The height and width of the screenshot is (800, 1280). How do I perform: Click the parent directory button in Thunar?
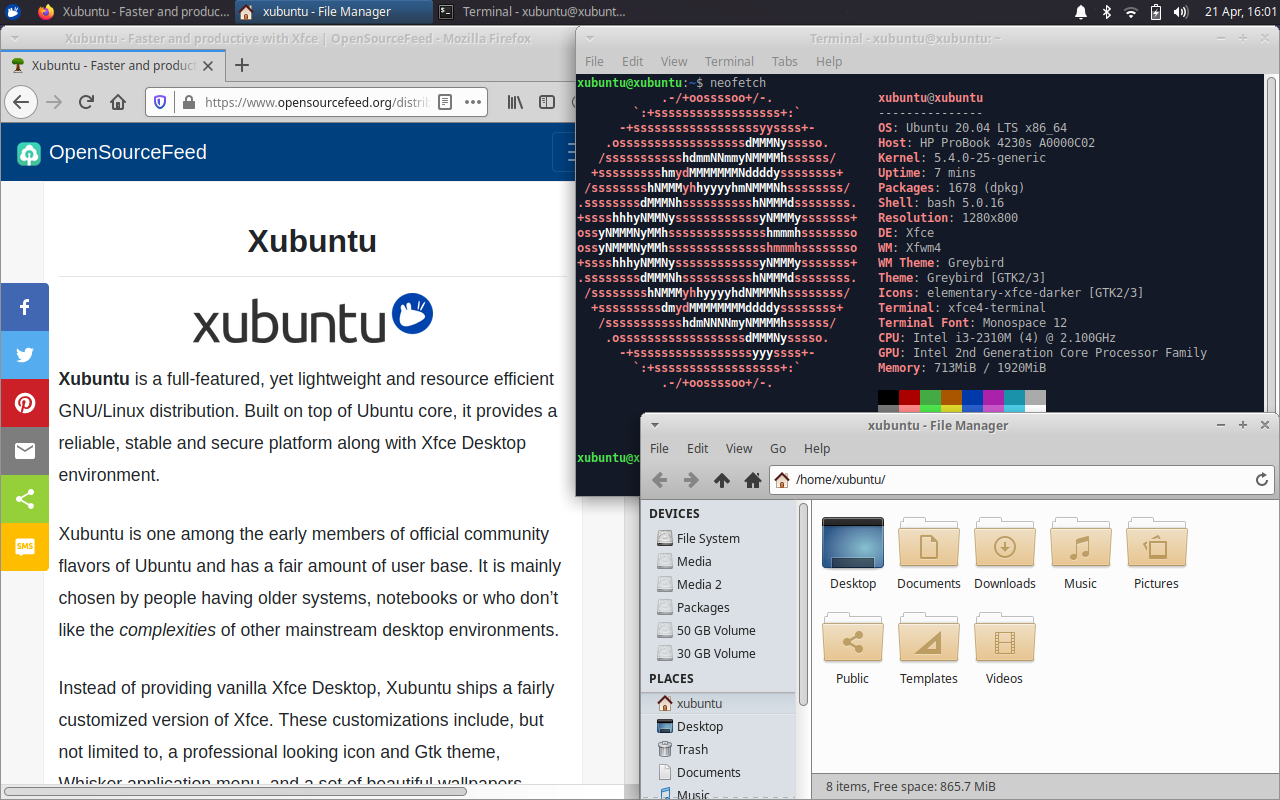coord(721,480)
